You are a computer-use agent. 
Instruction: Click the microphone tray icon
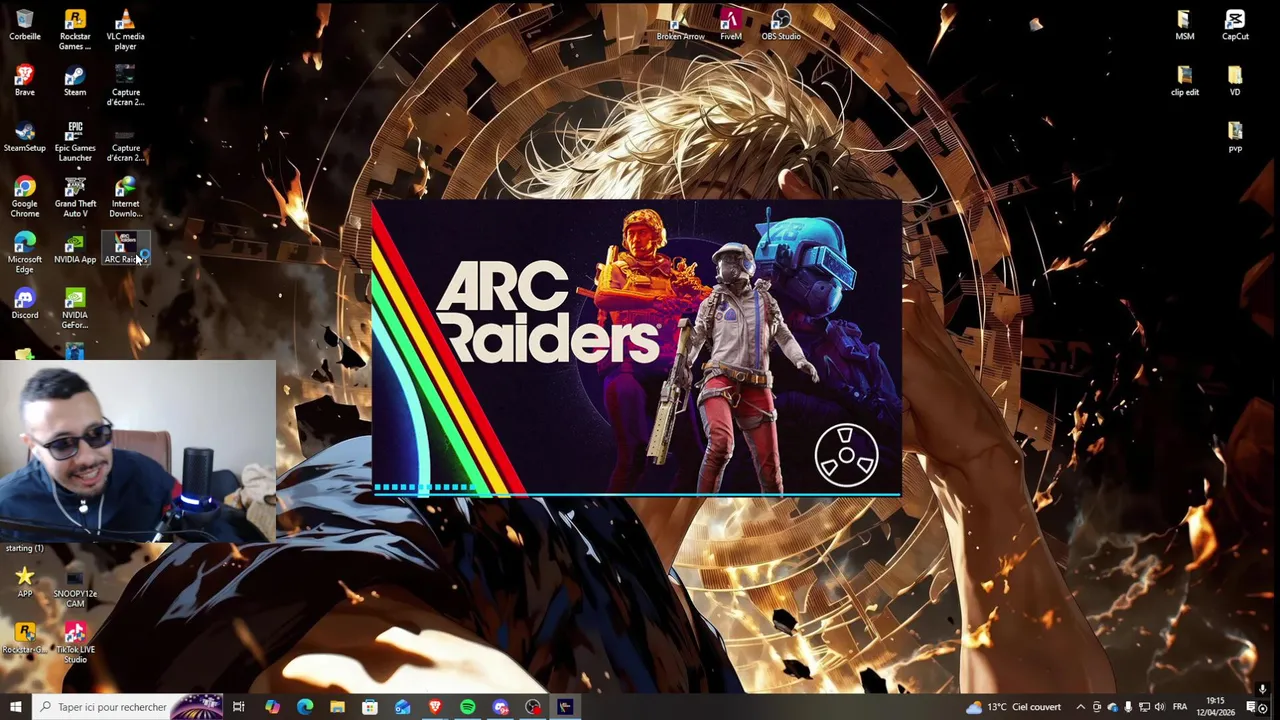pos(1128,707)
